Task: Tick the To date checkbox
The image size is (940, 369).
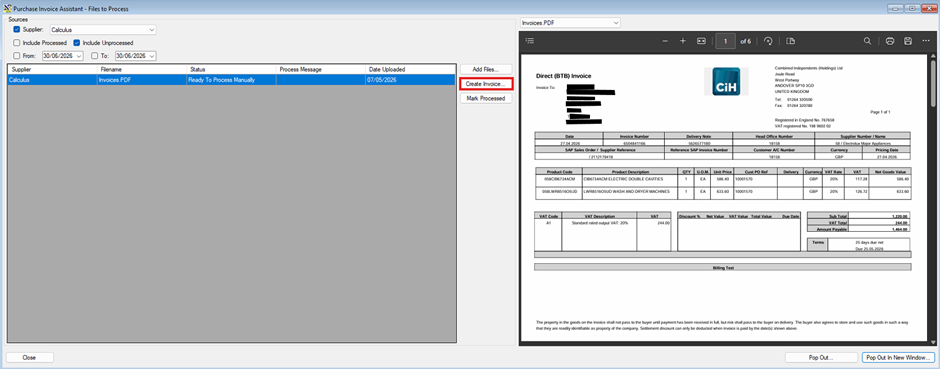Action: pos(95,56)
